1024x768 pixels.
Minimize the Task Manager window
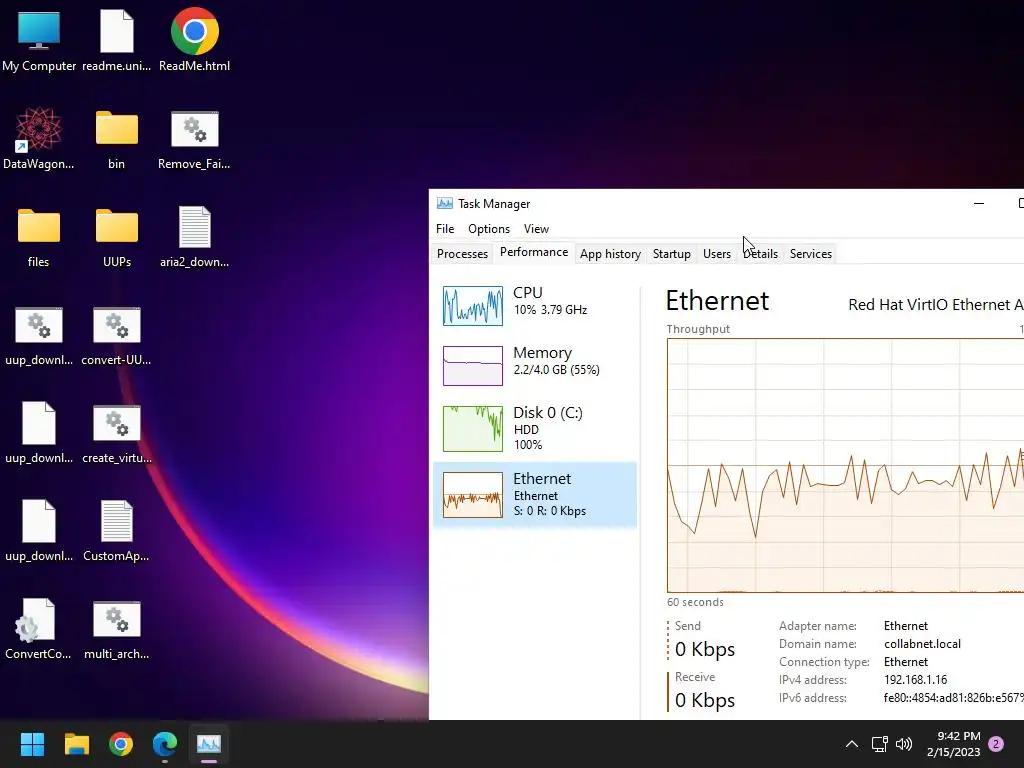[x=978, y=204]
